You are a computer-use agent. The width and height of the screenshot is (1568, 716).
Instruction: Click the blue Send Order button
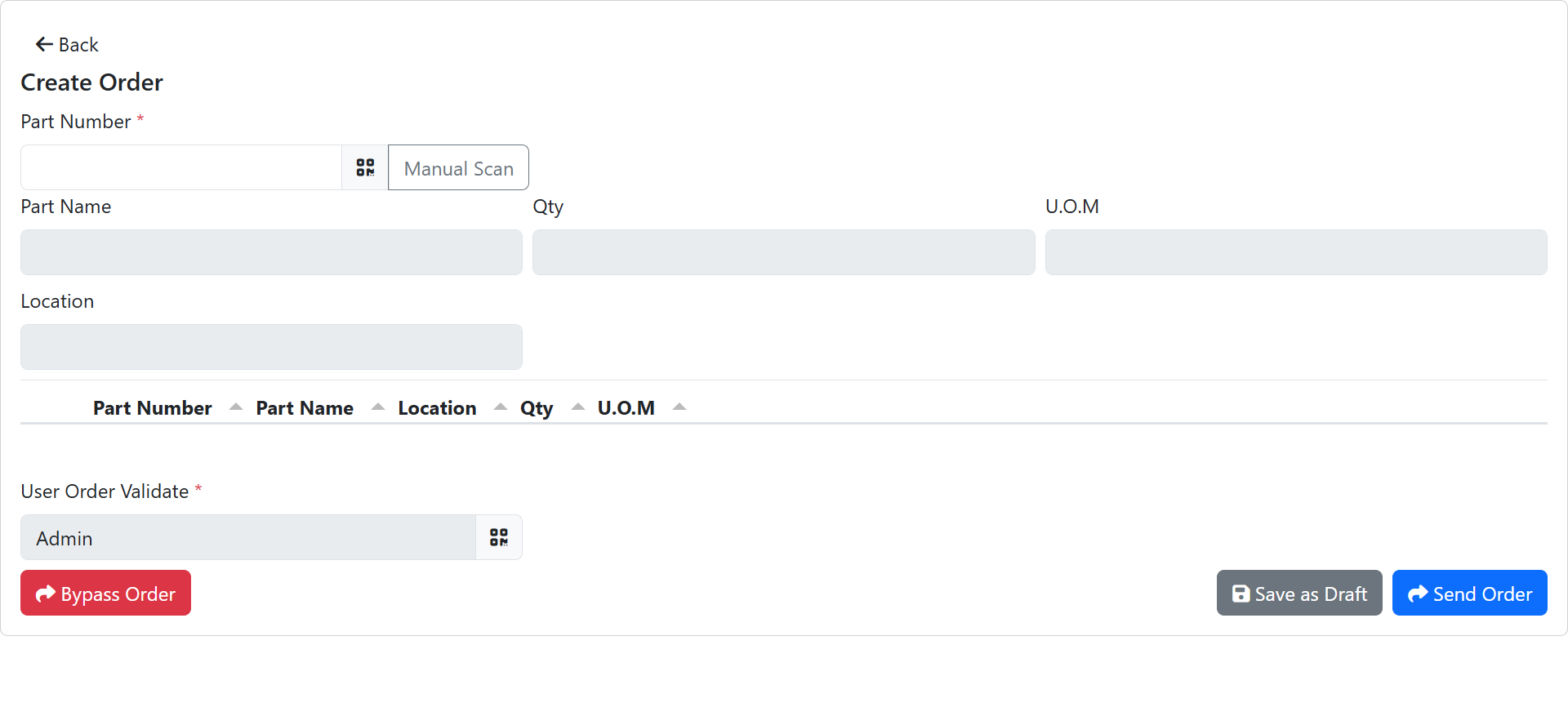point(1469,593)
